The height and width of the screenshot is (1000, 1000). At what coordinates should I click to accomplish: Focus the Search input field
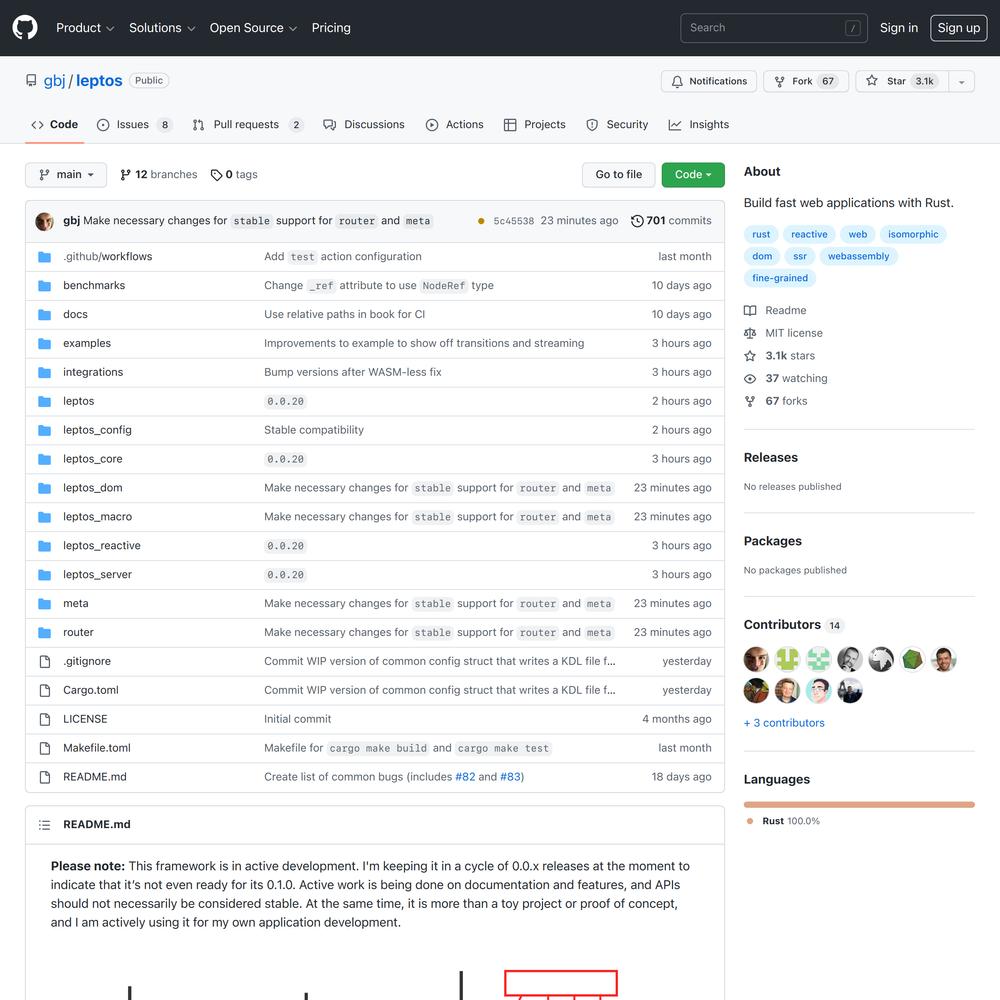click(774, 28)
